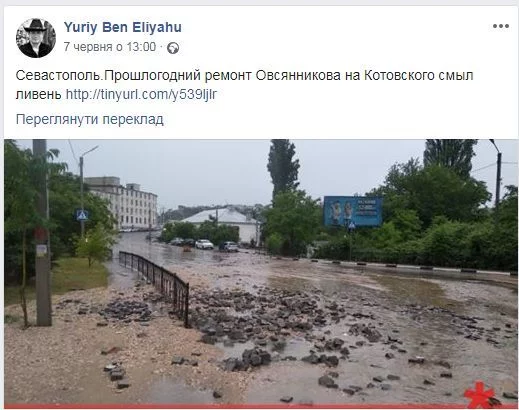Click the scattered asphalt debris on road

click(267, 320)
